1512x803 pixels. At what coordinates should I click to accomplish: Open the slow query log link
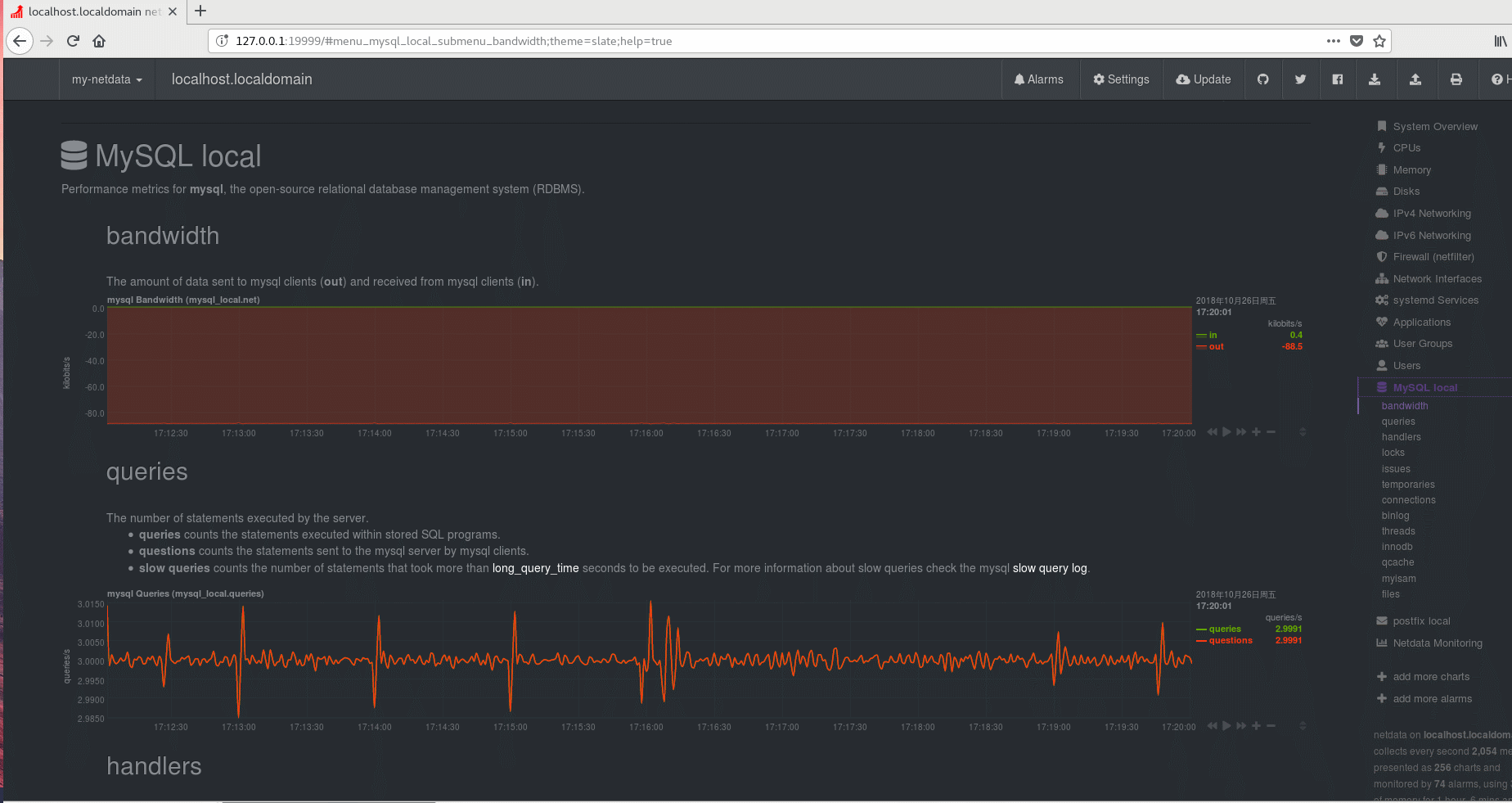tap(1050, 568)
